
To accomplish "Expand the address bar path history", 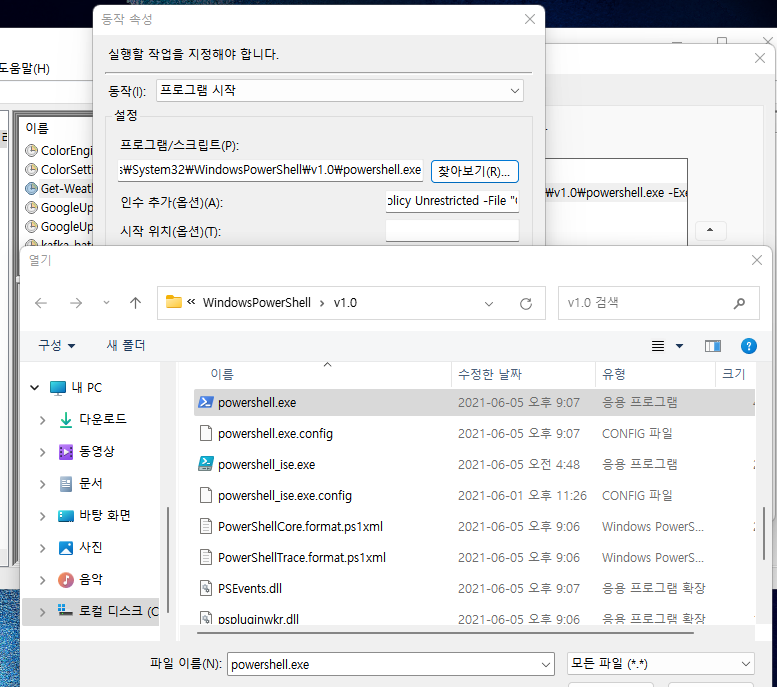I will [489, 303].
